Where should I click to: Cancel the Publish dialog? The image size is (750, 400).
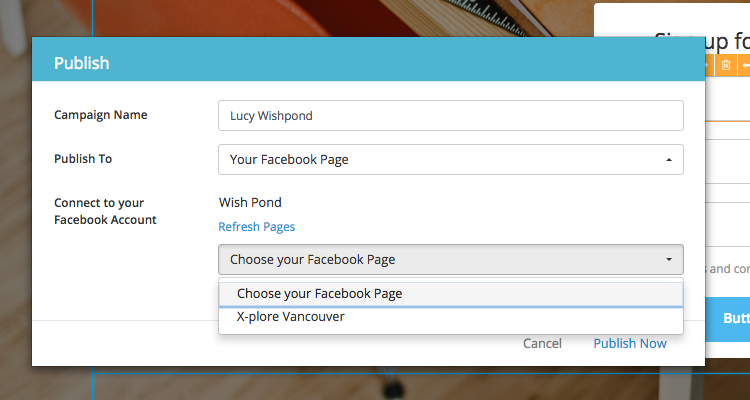click(542, 344)
